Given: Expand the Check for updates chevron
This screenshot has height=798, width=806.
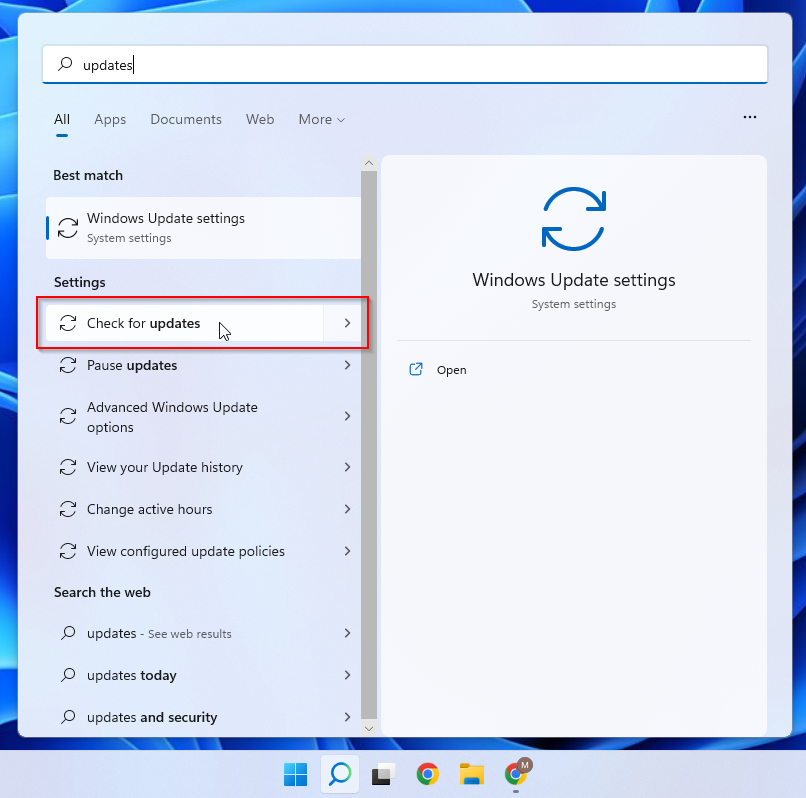Looking at the screenshot, I should tap(347, 323).
